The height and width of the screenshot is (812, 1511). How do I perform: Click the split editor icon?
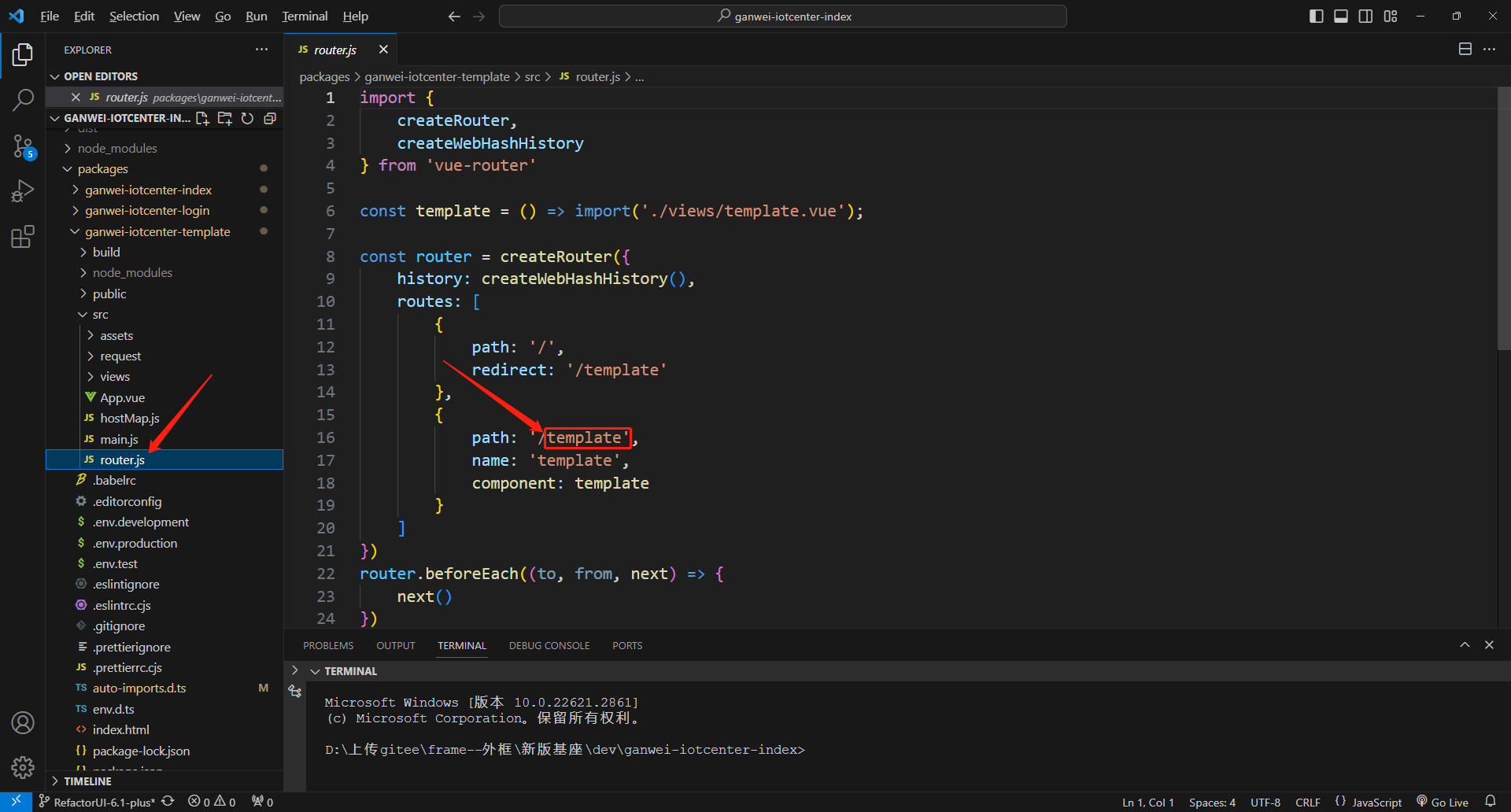(1465, 50)
